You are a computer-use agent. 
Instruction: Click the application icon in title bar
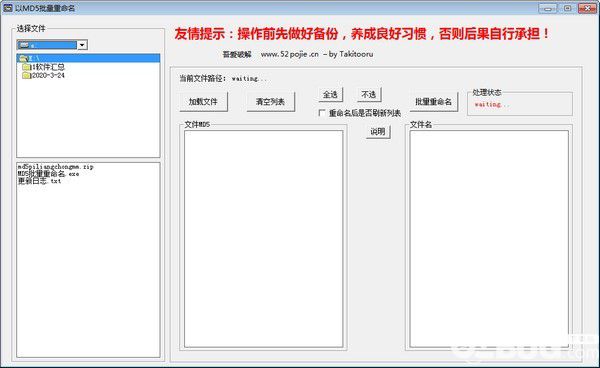[x=8, y=8]
